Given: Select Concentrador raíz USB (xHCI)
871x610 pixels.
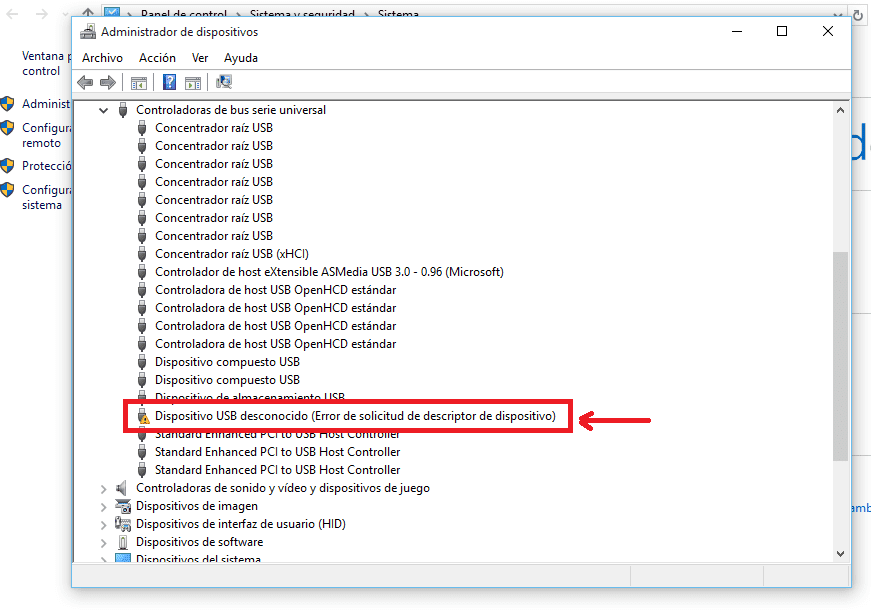Looking at the screenshot, I should pos(232,254).
